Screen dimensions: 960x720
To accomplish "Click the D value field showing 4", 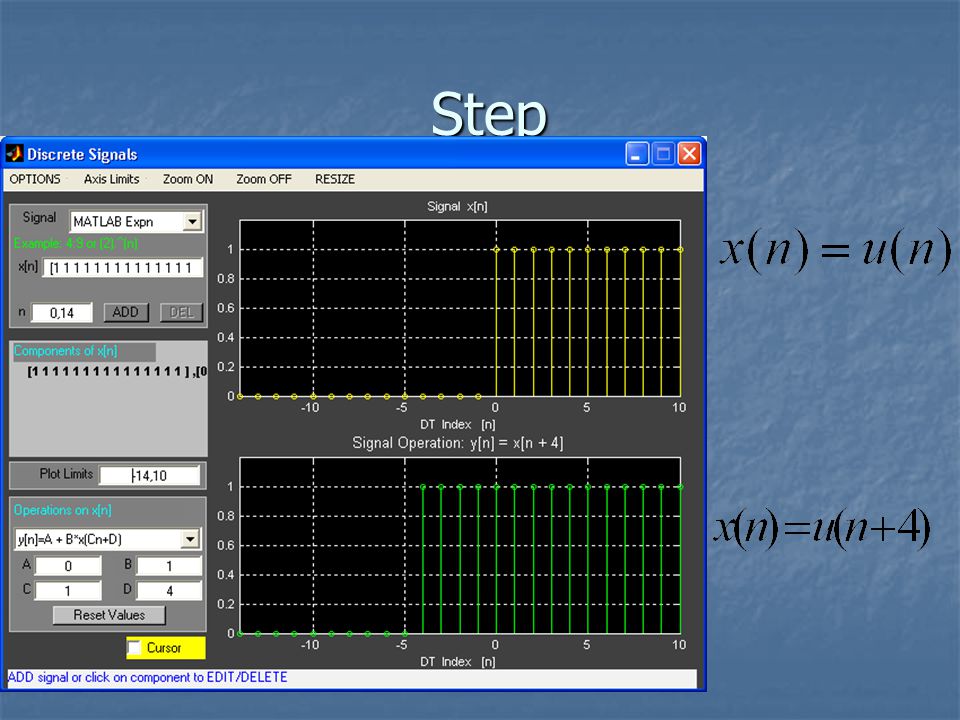I will (x=169, y=591).
